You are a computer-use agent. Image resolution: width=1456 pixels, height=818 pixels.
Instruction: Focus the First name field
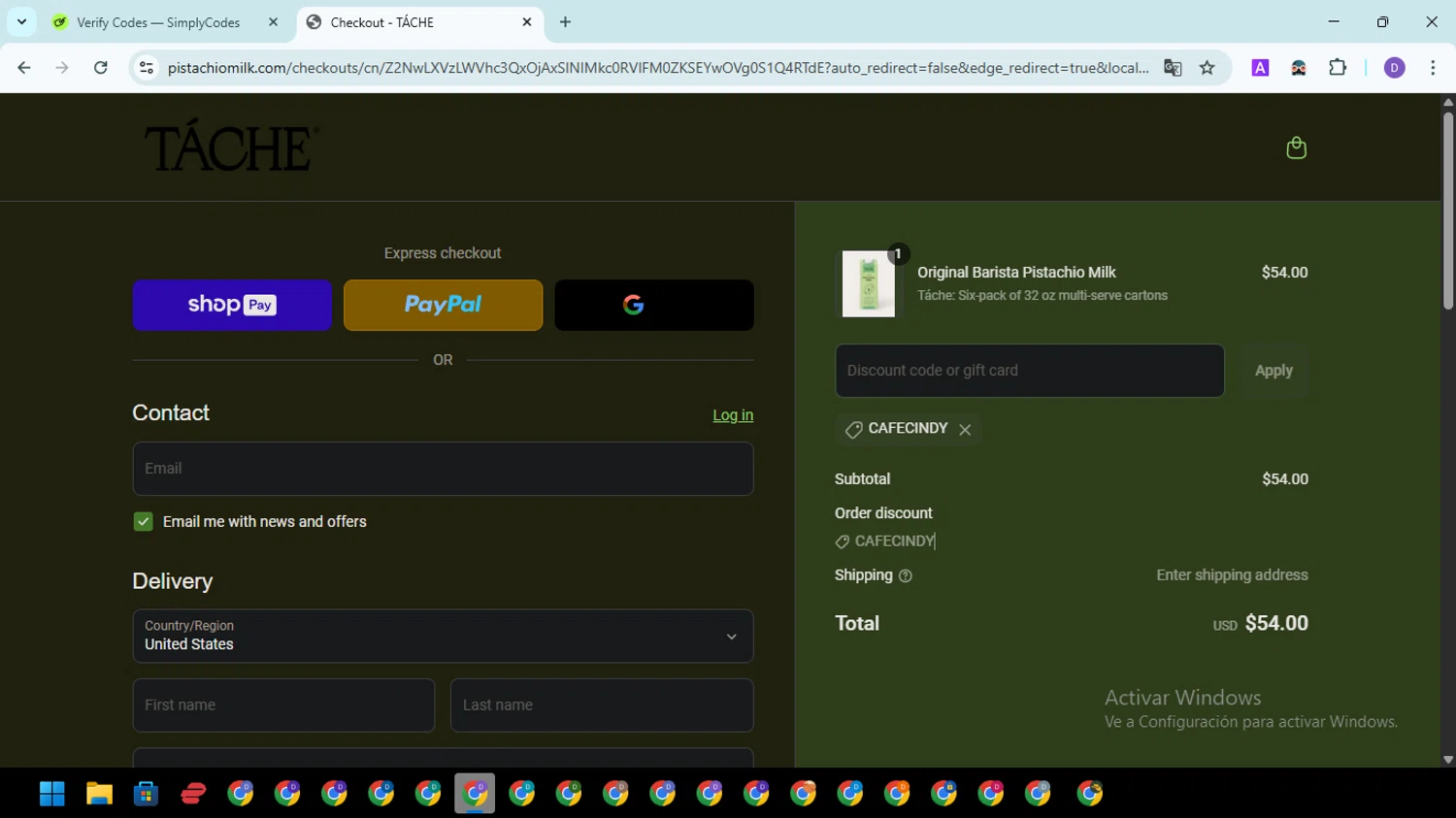pyautogui.click(x=283, y=705)
